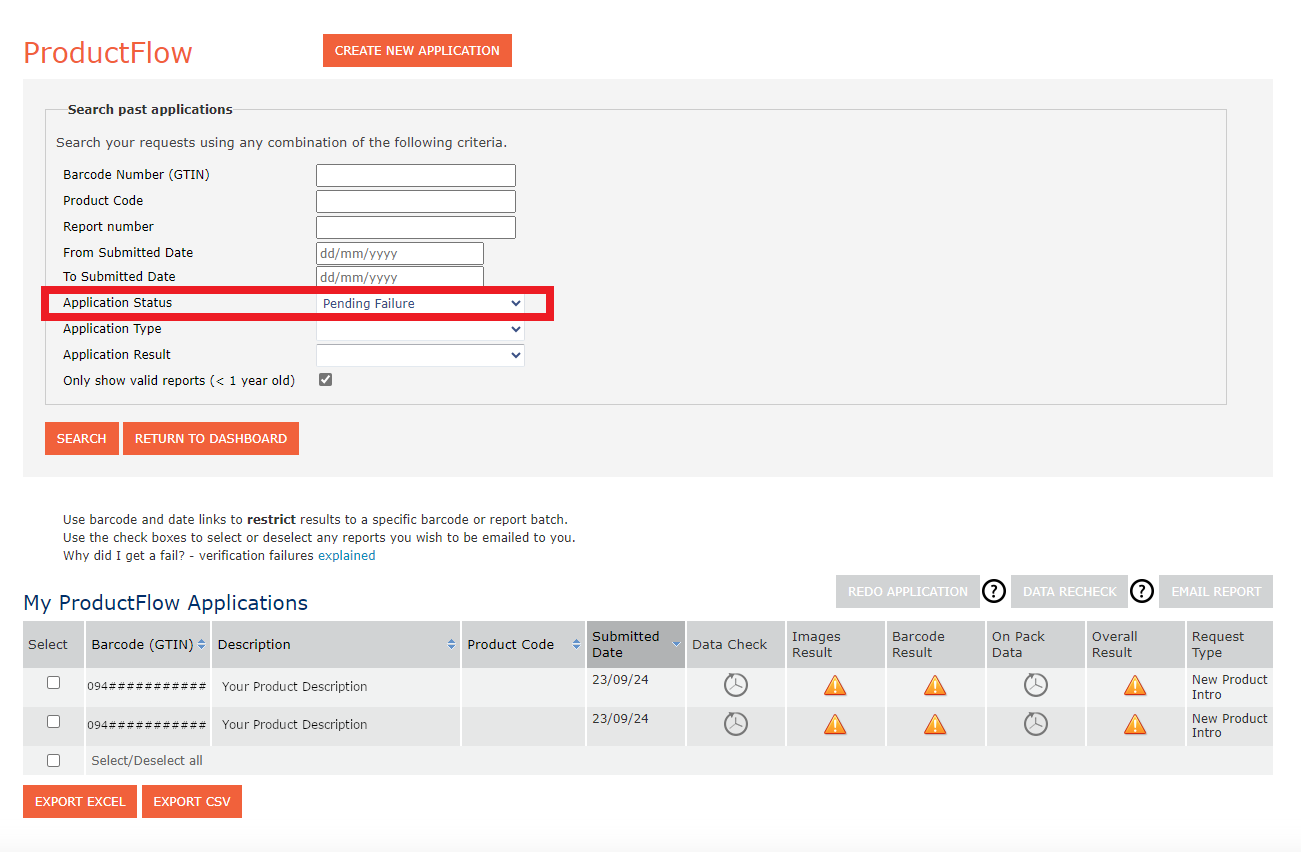Click Data Check clock icon in second row
The width and height of the screenshot is (1301, 852).
point(736,724)
